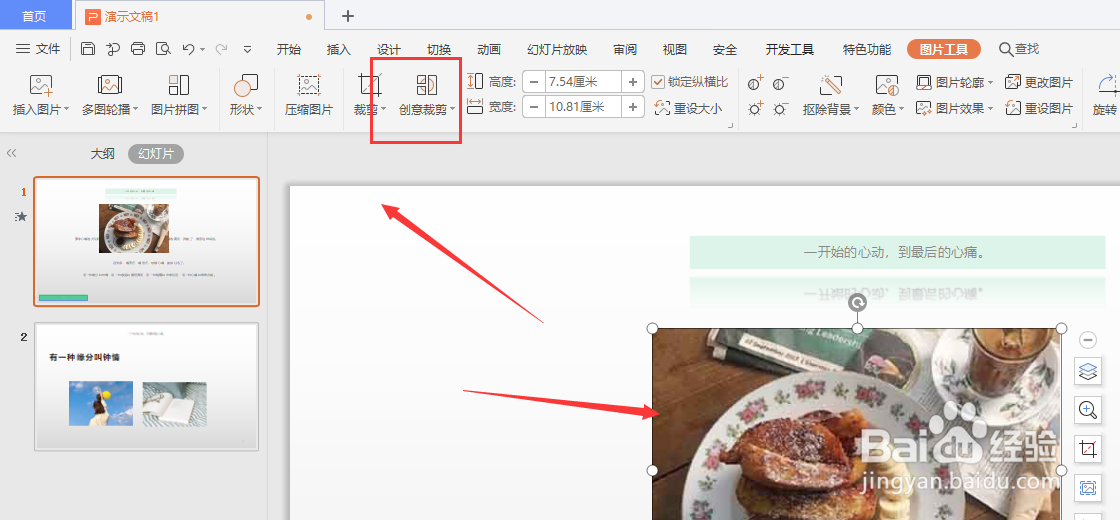Select the 裁剪 crop tool

click(370, 95)
